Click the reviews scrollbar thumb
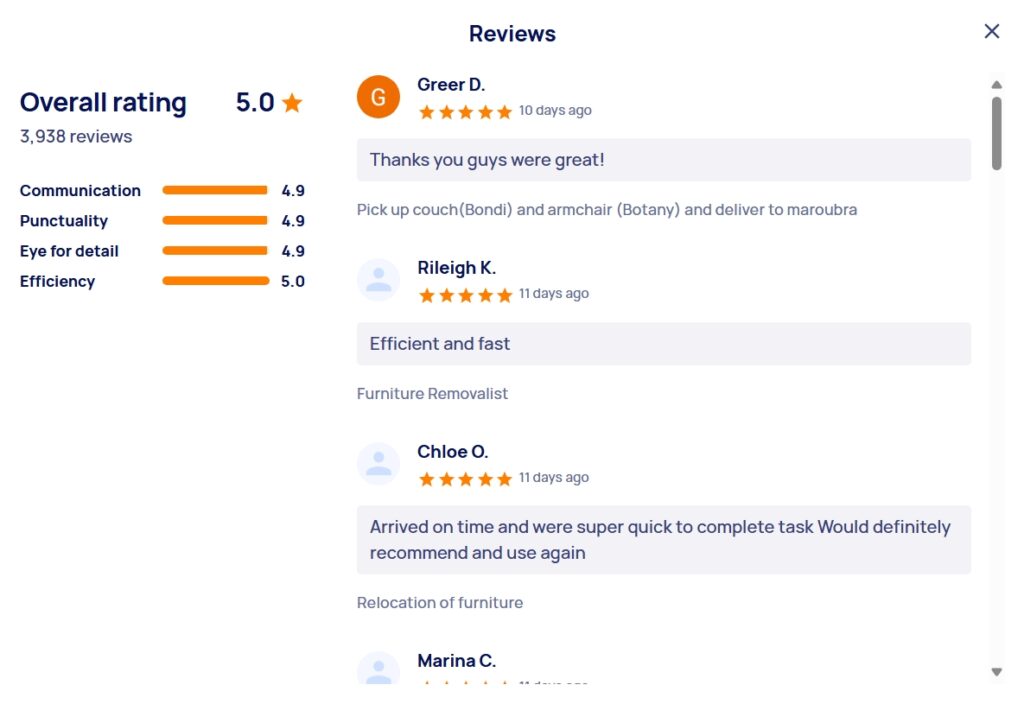 pyautogui.click(x=996, y=133)
